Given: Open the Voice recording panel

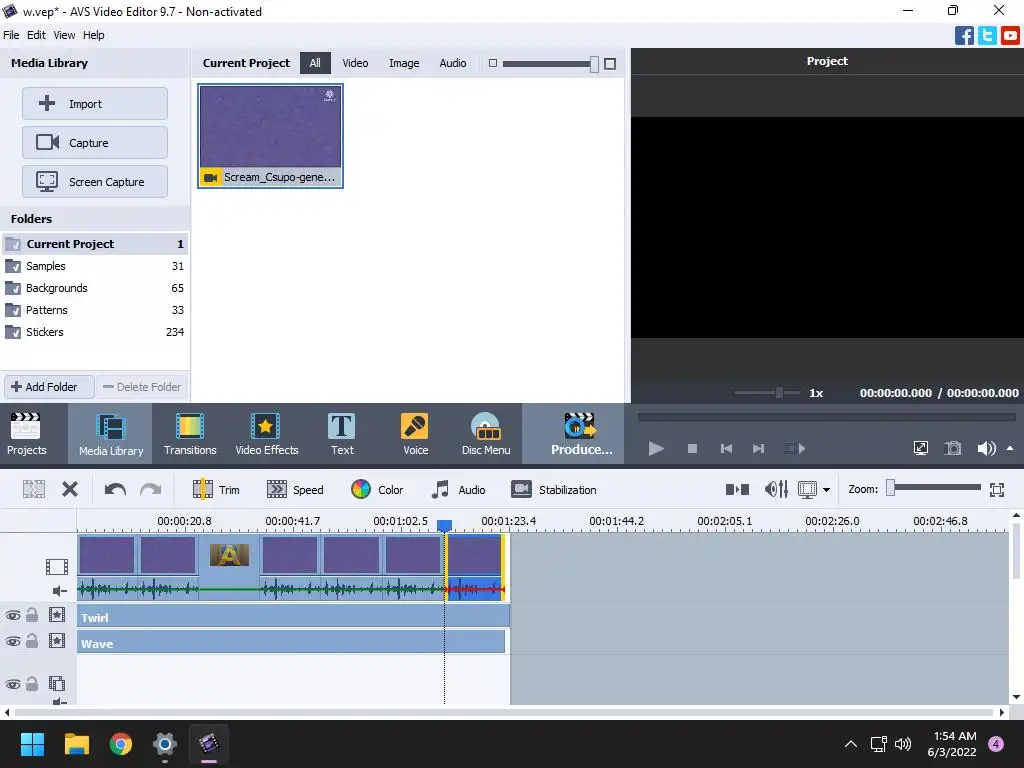Looking at the screenshot, I should (415, 434).
